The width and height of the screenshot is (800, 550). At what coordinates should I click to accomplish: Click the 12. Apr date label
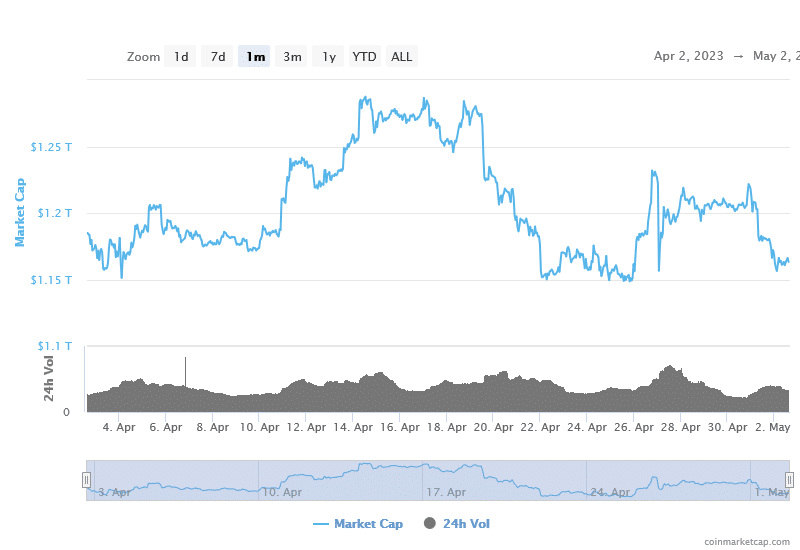pyautogui.click(x=306, y=428)
